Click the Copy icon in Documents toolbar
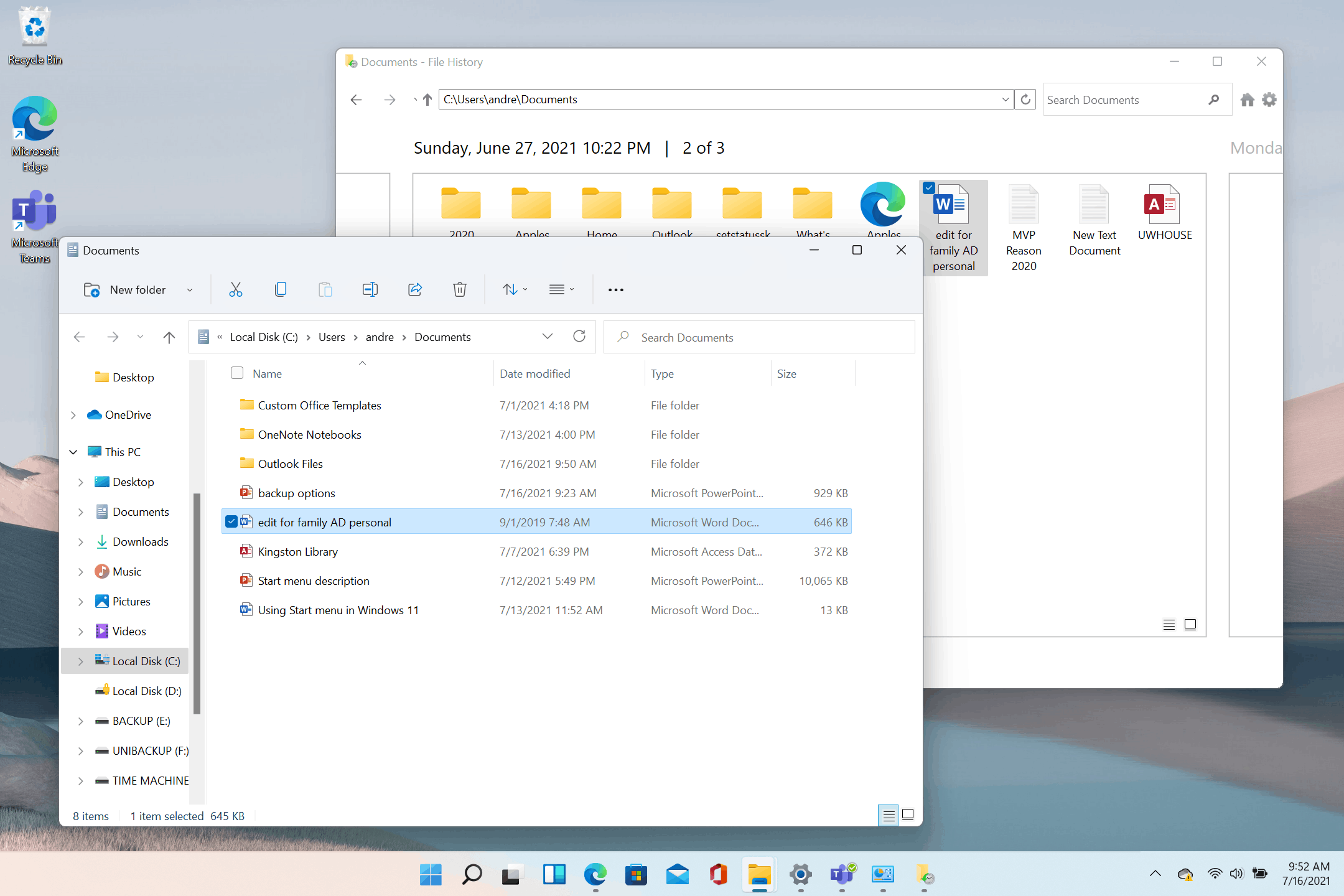Image resolution: width=1344 pixels, height=896 pixels. coord(281,289)
